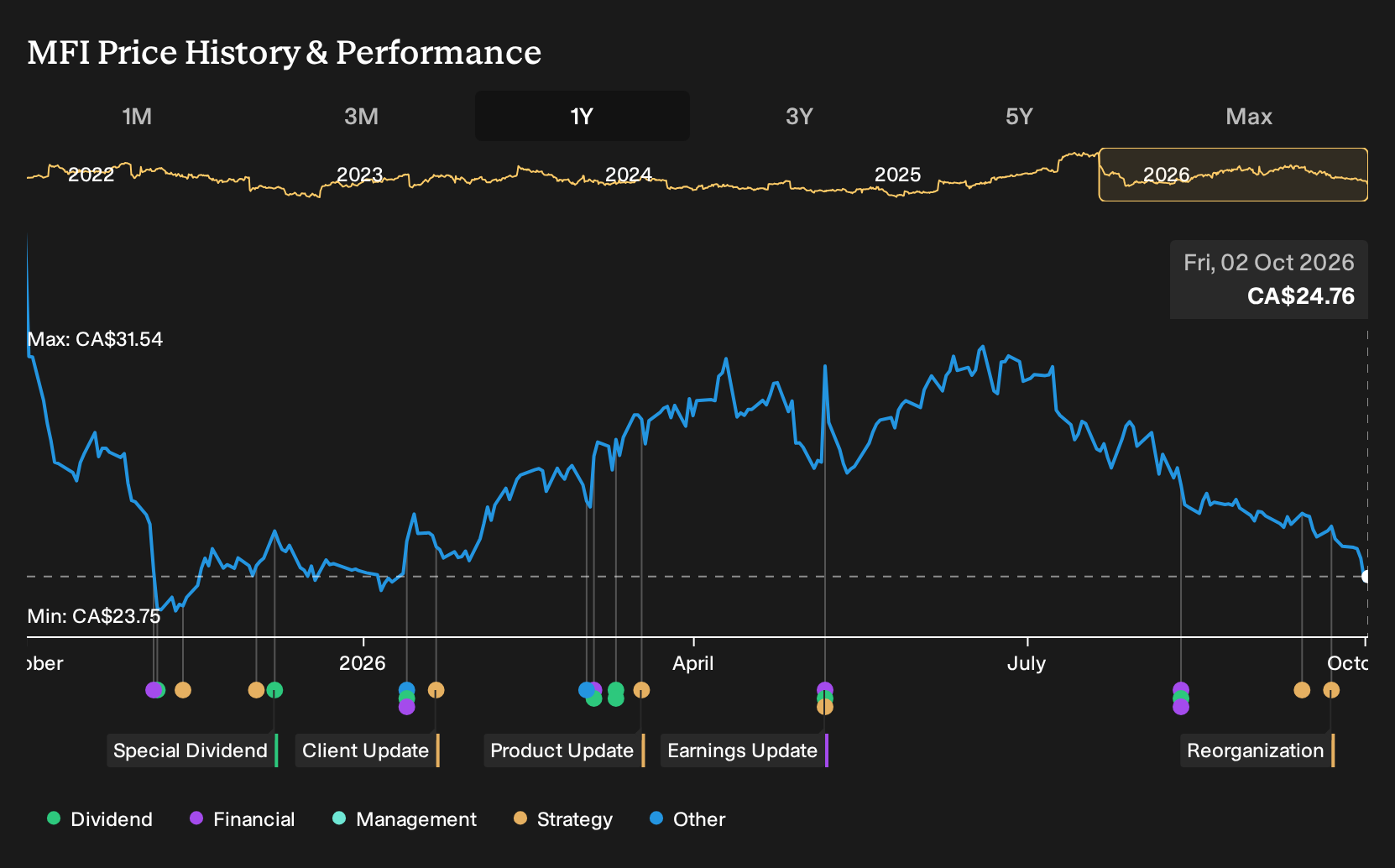The width and height of the screenshot is (1395, 868).
Task: Click orange Strategy dot above Product Update label
Action: point(641,690)
